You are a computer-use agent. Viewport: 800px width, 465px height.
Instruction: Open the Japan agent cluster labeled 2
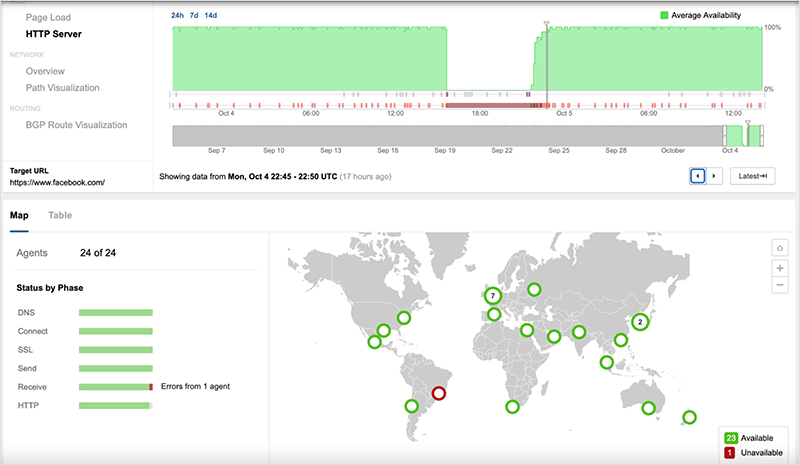pos(640,322)
